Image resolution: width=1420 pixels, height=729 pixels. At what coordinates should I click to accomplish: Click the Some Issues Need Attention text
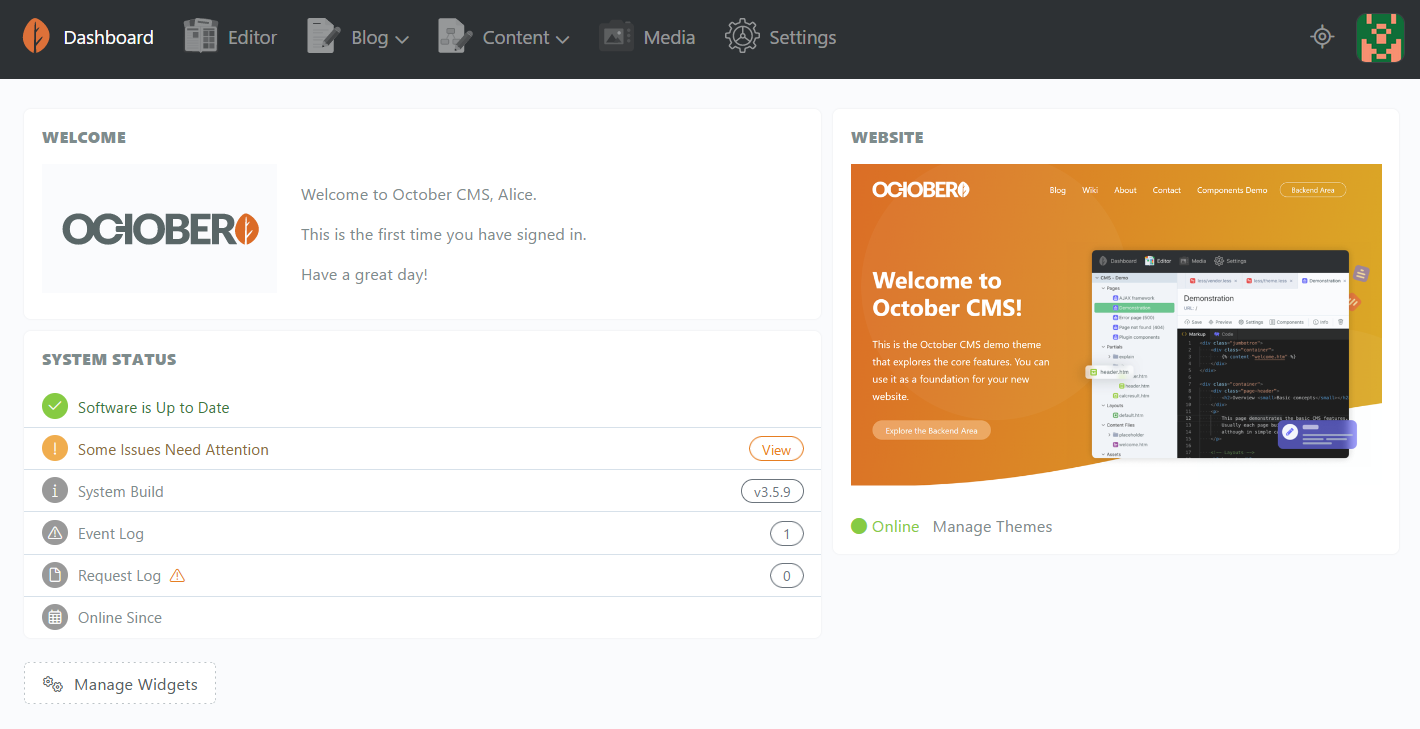pos(173,450)
